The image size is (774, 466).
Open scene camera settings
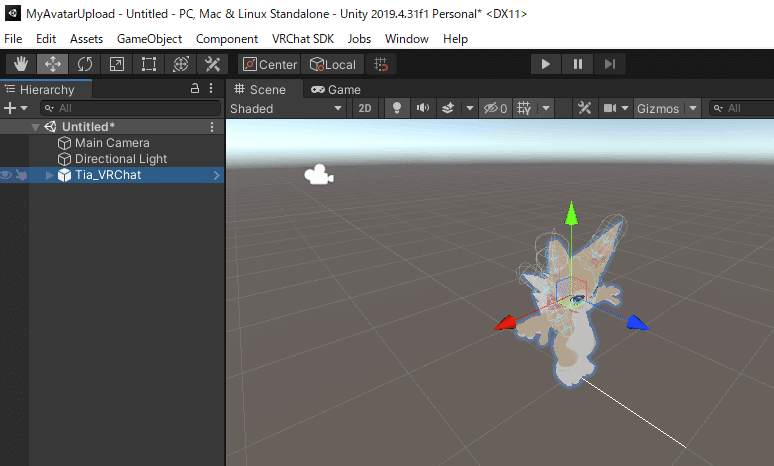610,109
